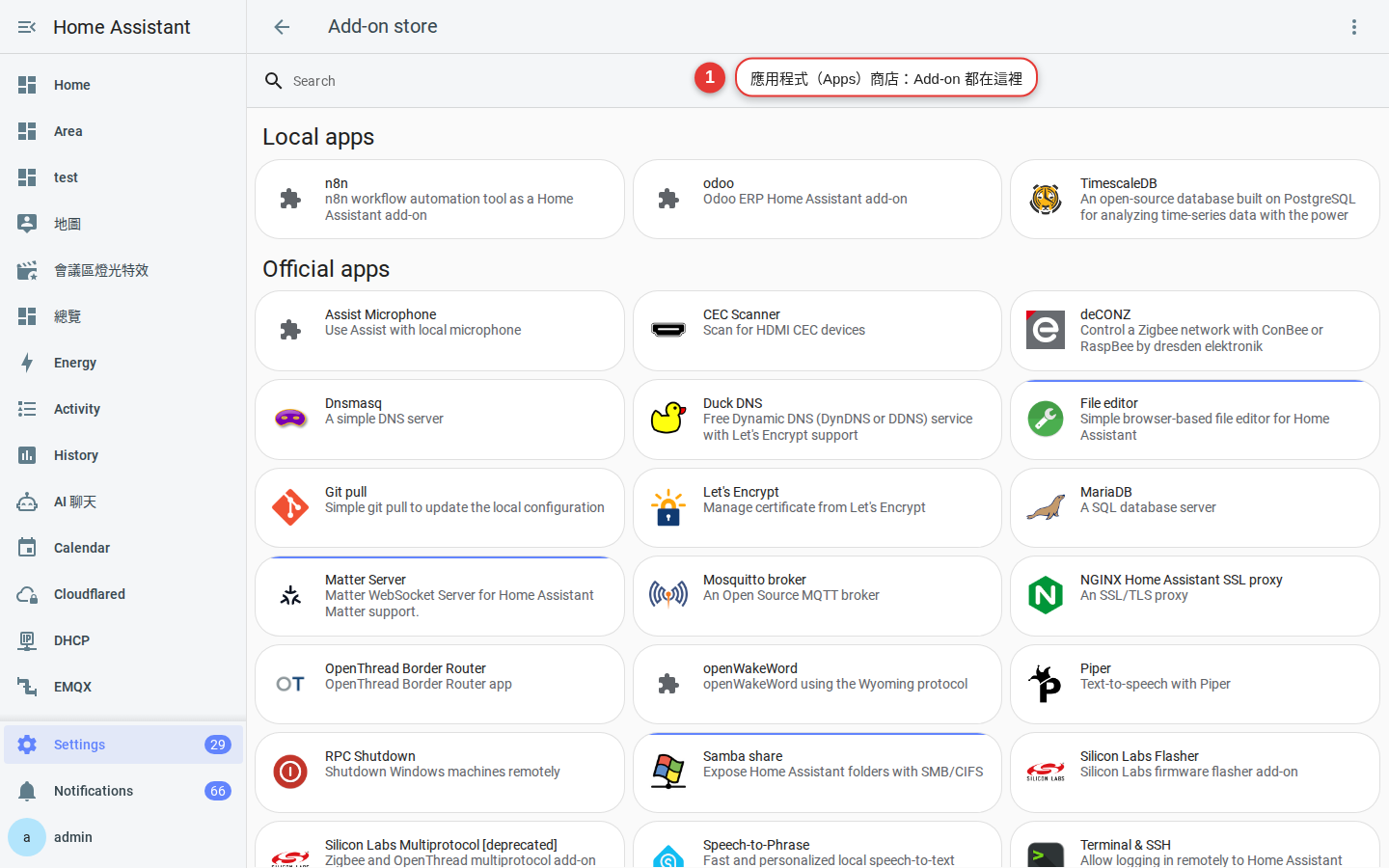
Task: Open the Assist Microphone app
Action: [440, 331]
